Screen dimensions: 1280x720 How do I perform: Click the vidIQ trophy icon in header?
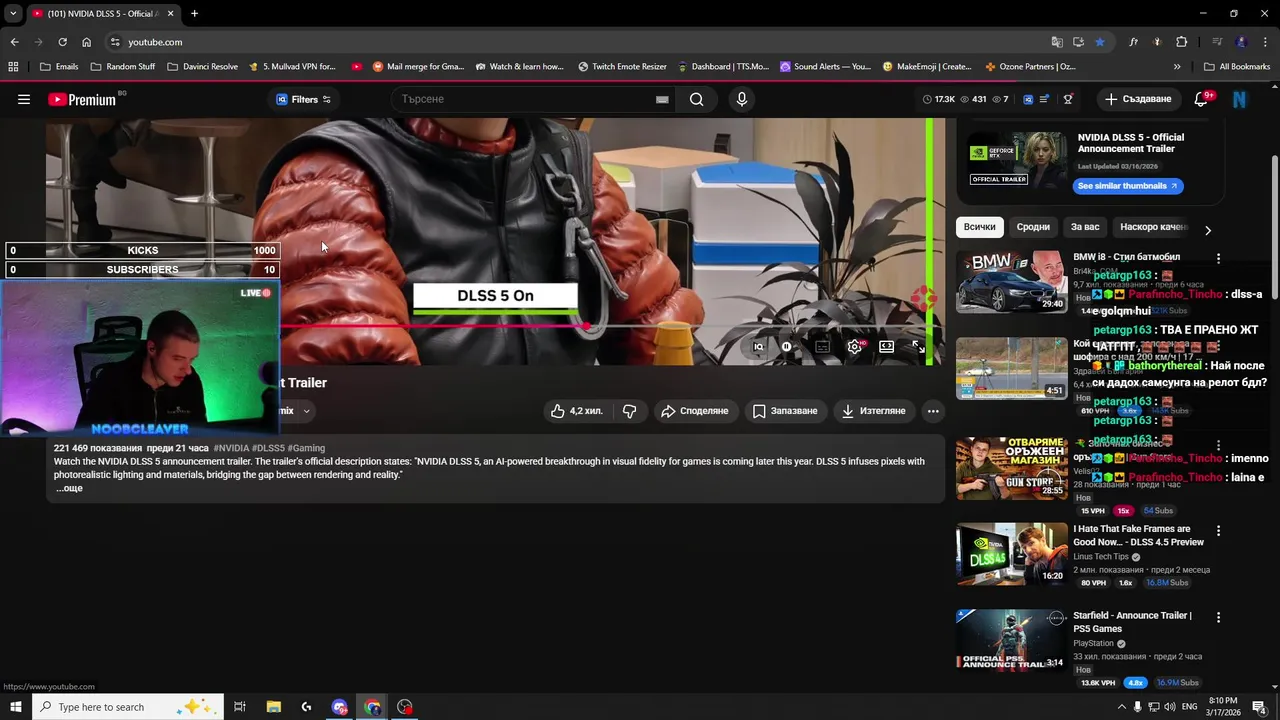pyautogui.click(x=1068, y=99)
